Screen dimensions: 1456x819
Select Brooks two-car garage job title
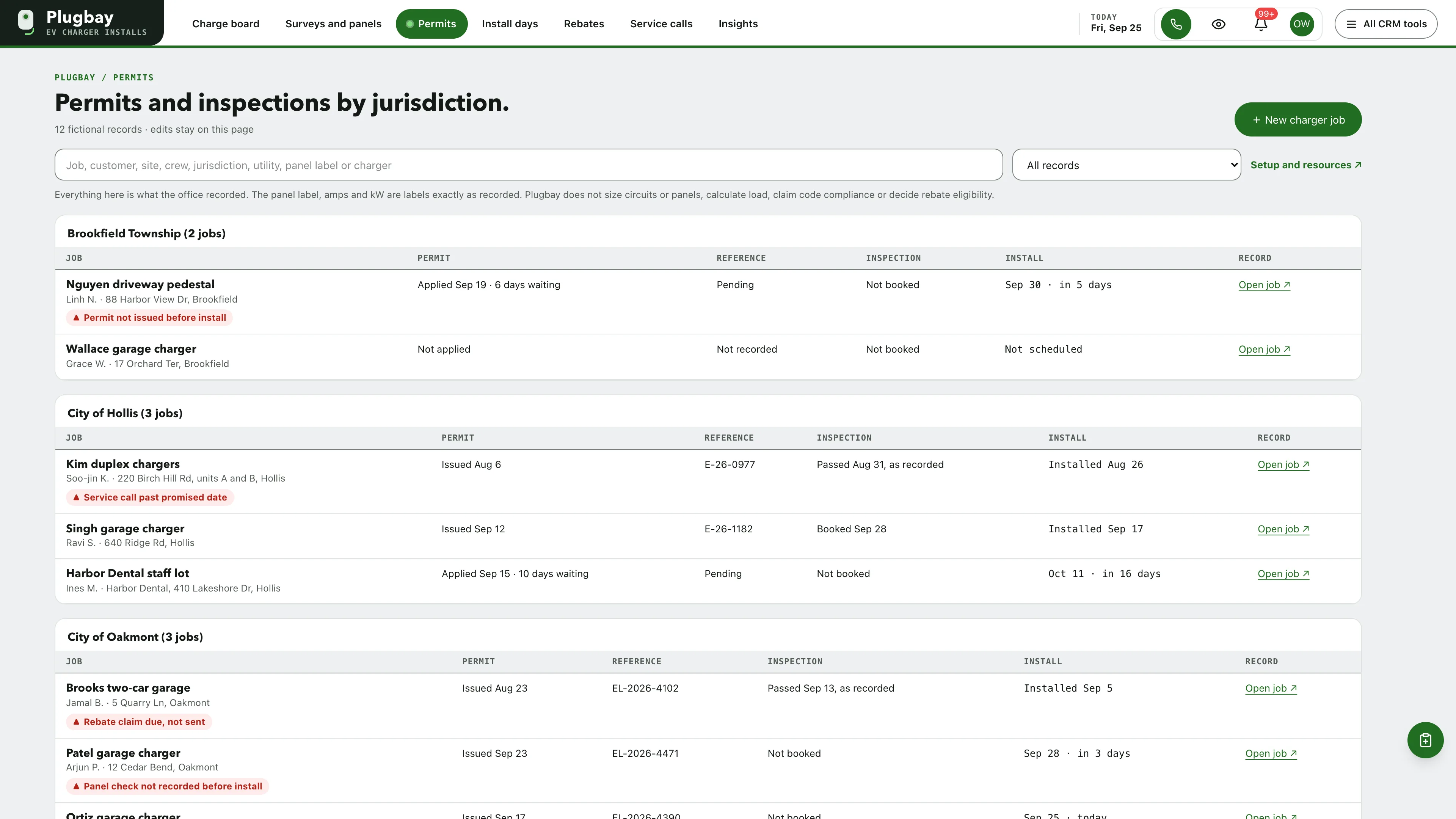pyautogui.click(x=128, y=688)
